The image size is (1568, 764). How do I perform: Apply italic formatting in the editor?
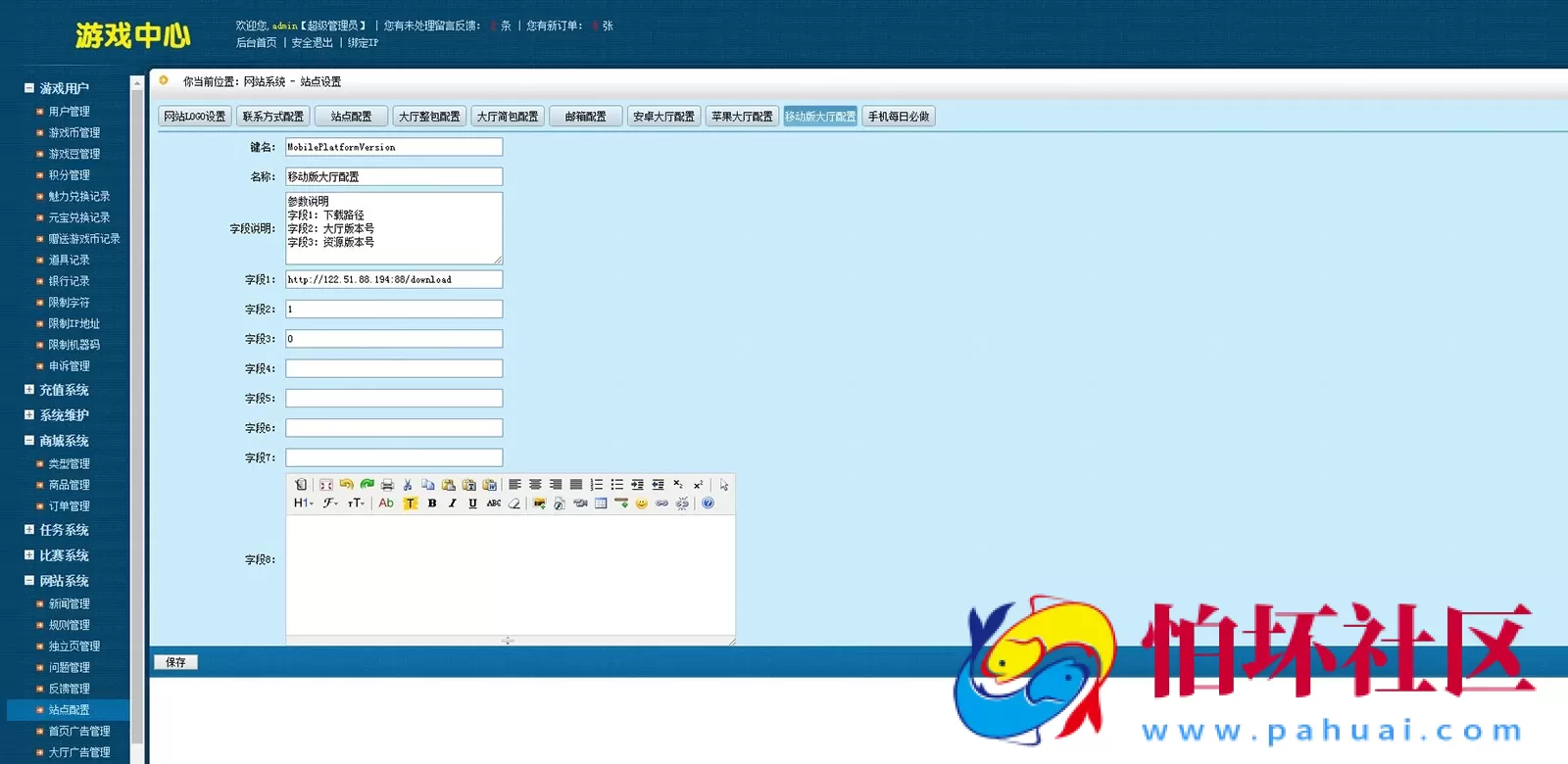coord(452,503)
